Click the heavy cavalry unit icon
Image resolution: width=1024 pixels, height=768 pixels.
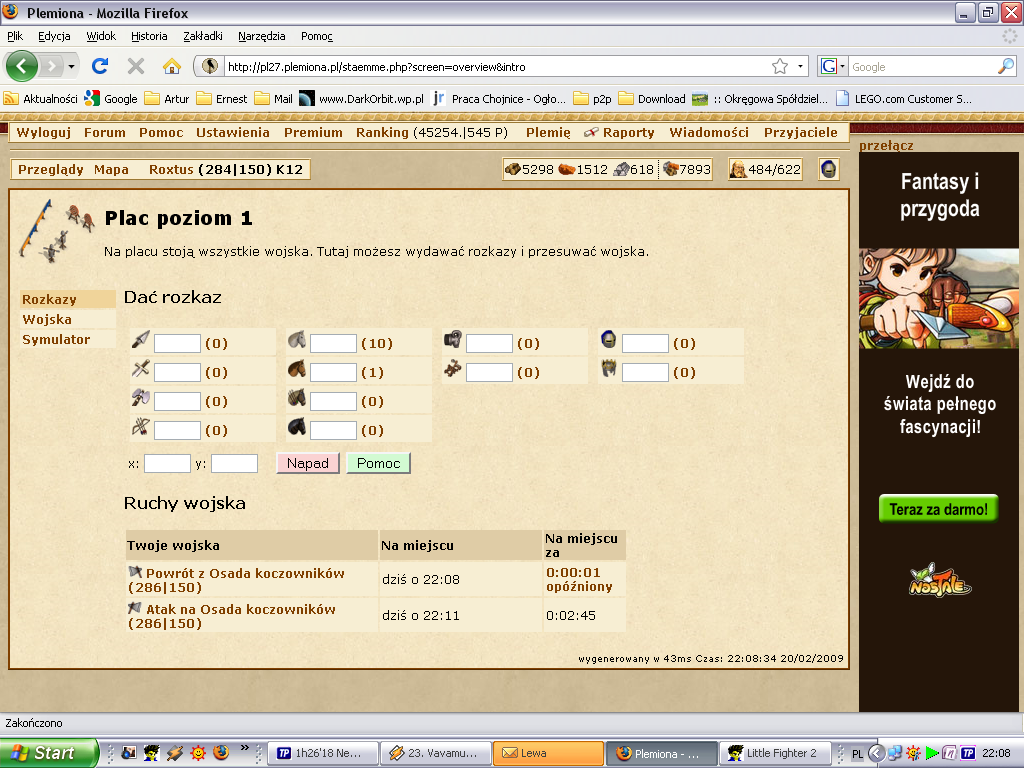point(296,427)
